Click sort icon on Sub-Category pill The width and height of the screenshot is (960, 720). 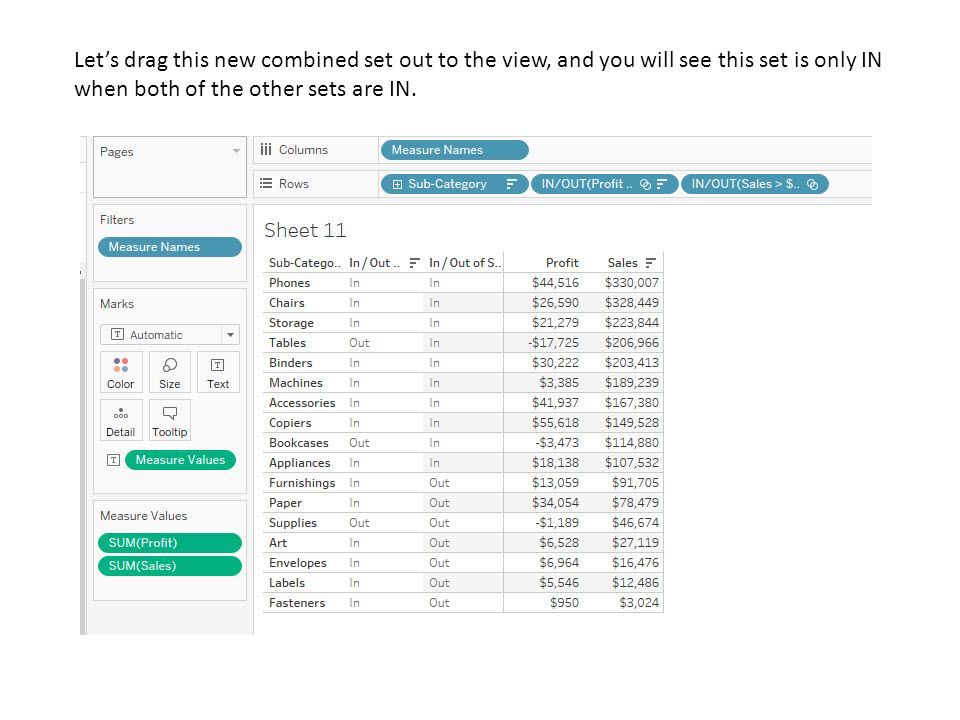pos(512,184)
